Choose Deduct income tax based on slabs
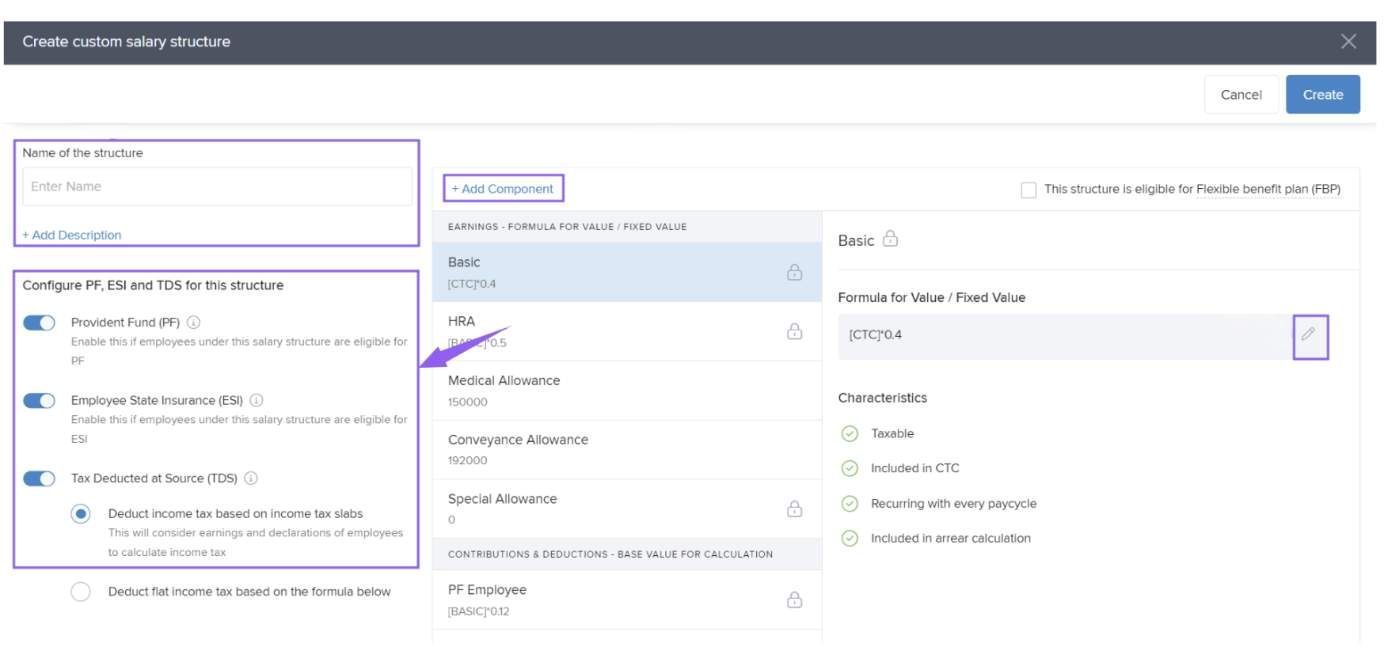 (x=81, y=514)
